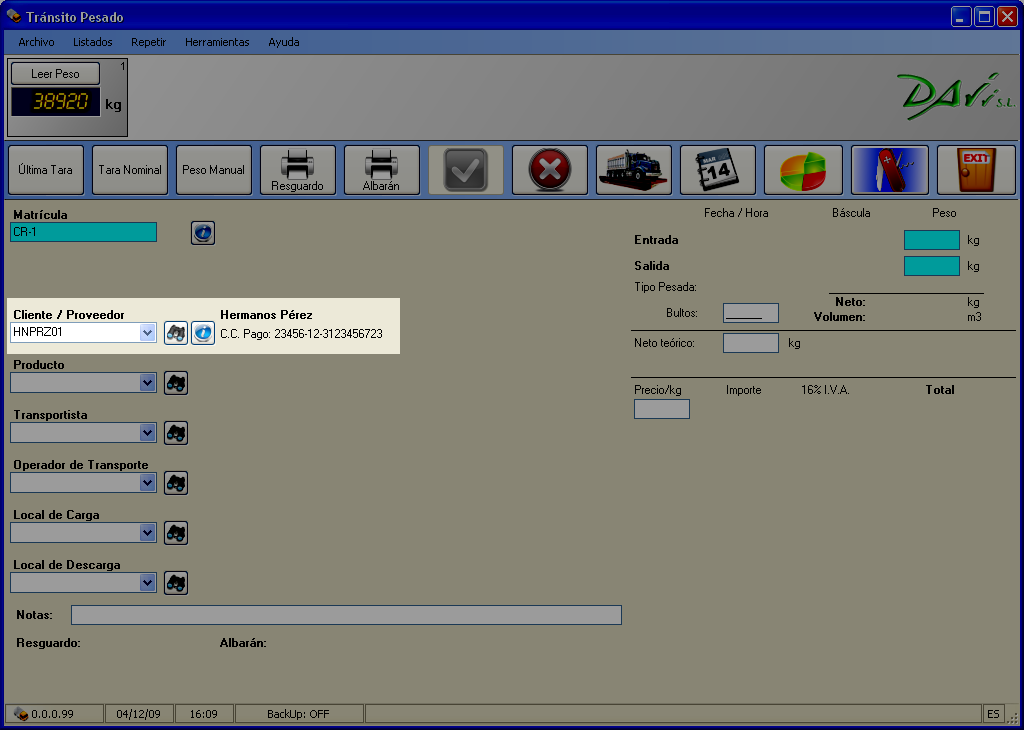Open the Archivo menu
The height and width of the screenshot is (730, 1024).
click(37, 42)
